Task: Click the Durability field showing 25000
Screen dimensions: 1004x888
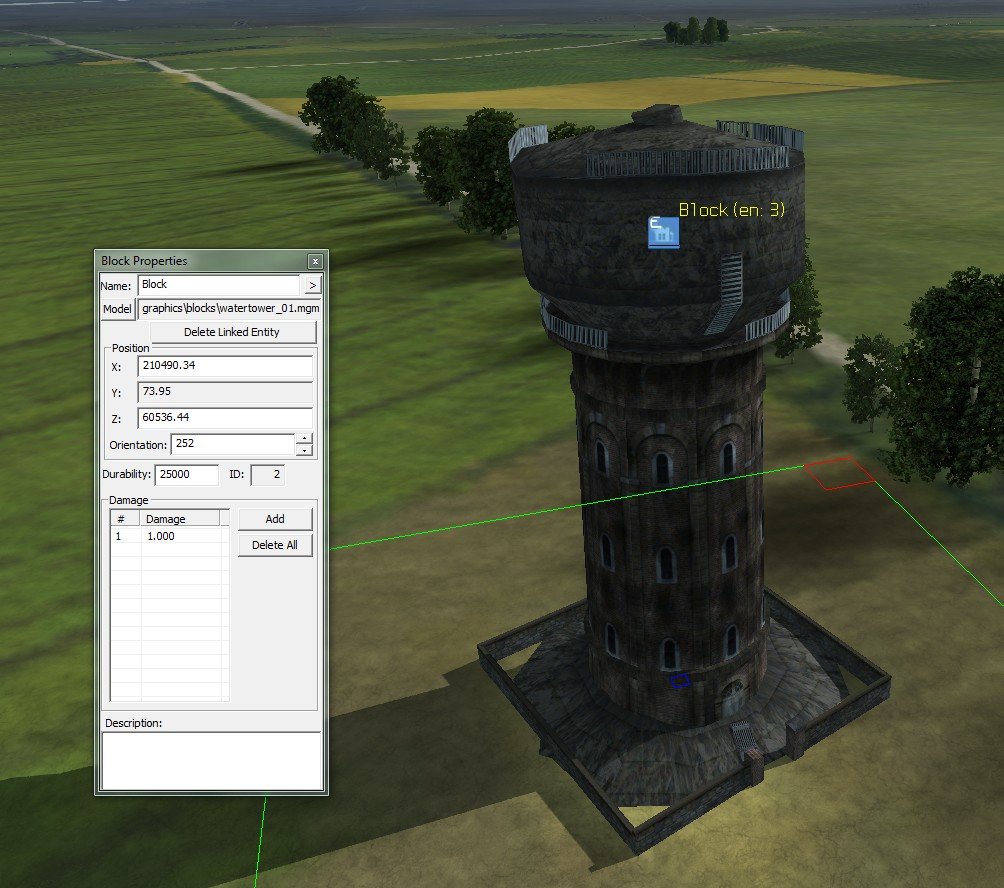Action: (x=187, y=475)
